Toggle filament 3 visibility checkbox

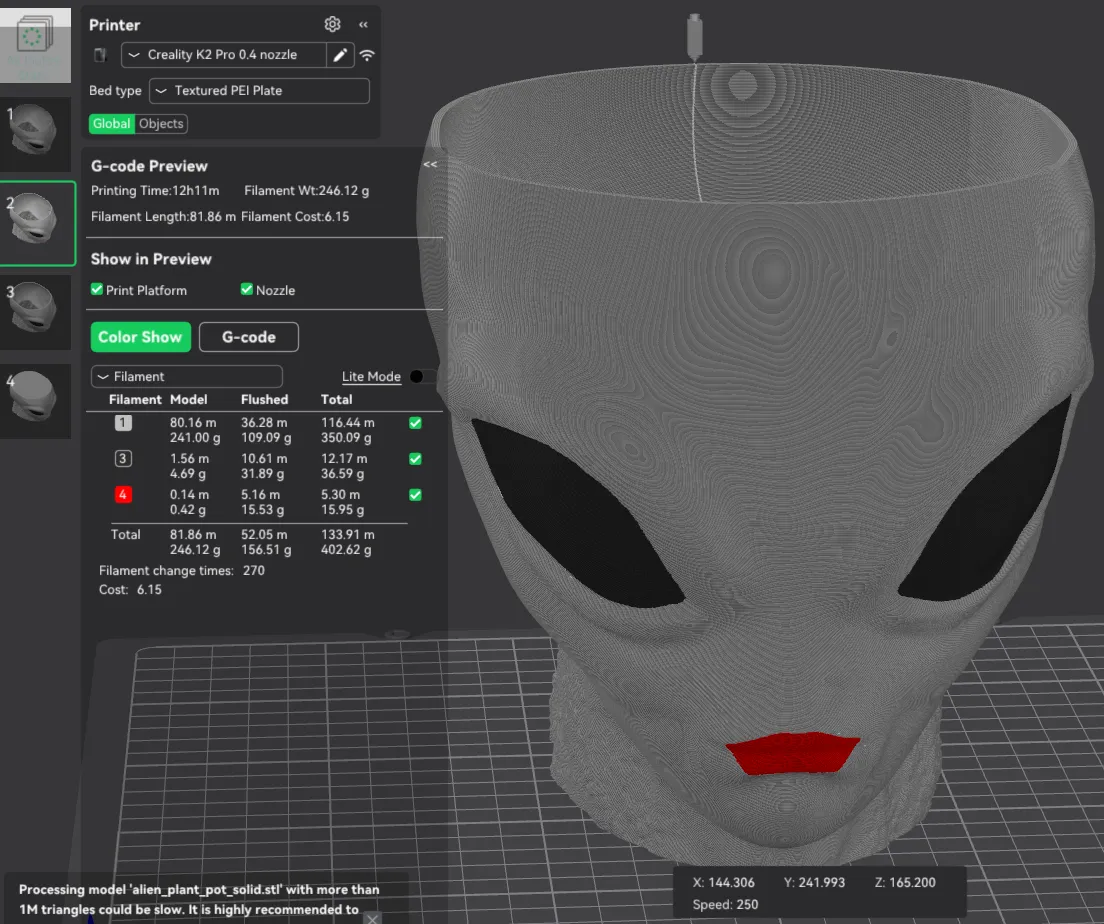[x=415, y=458]
